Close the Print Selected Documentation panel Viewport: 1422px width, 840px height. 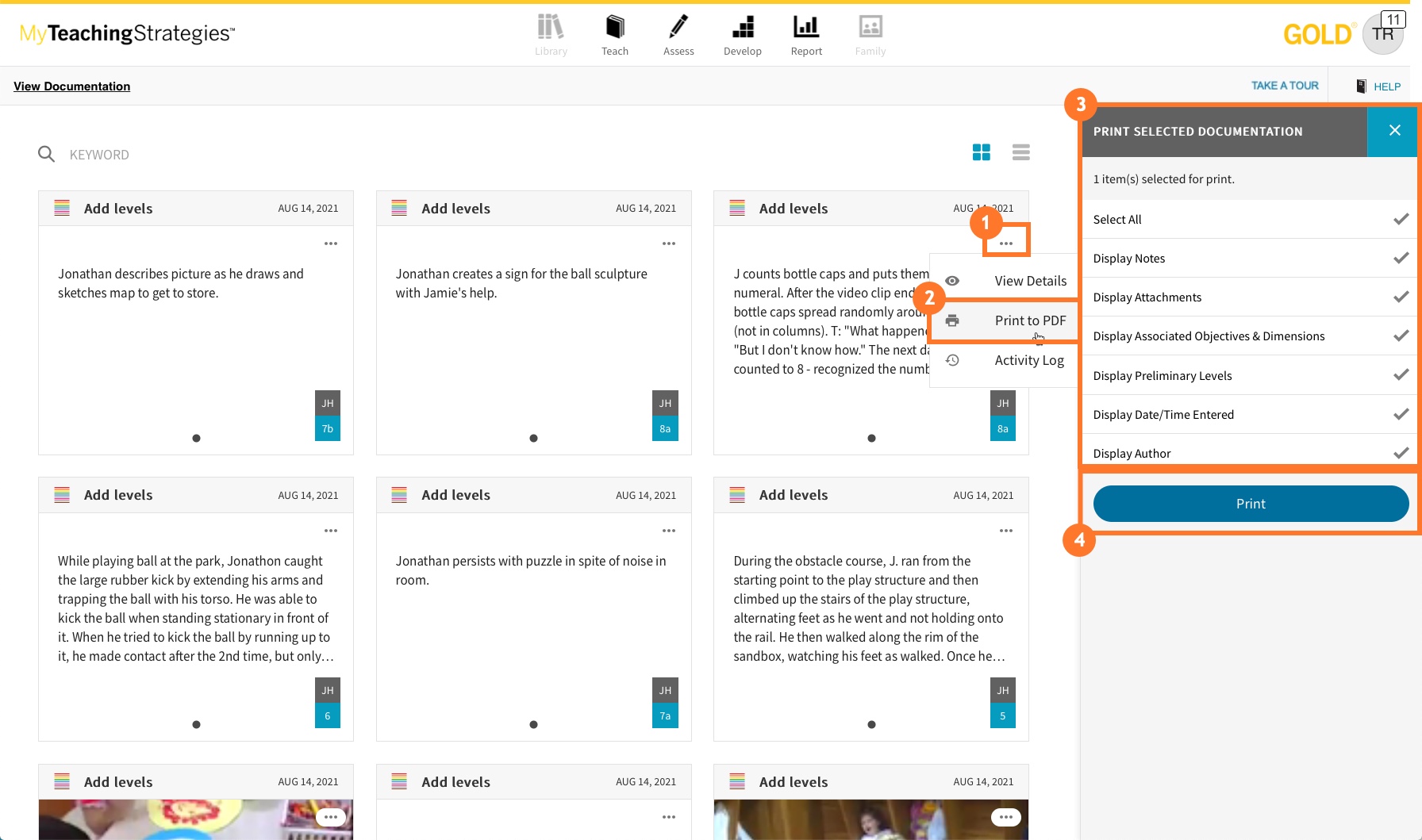coord(1394,131)
